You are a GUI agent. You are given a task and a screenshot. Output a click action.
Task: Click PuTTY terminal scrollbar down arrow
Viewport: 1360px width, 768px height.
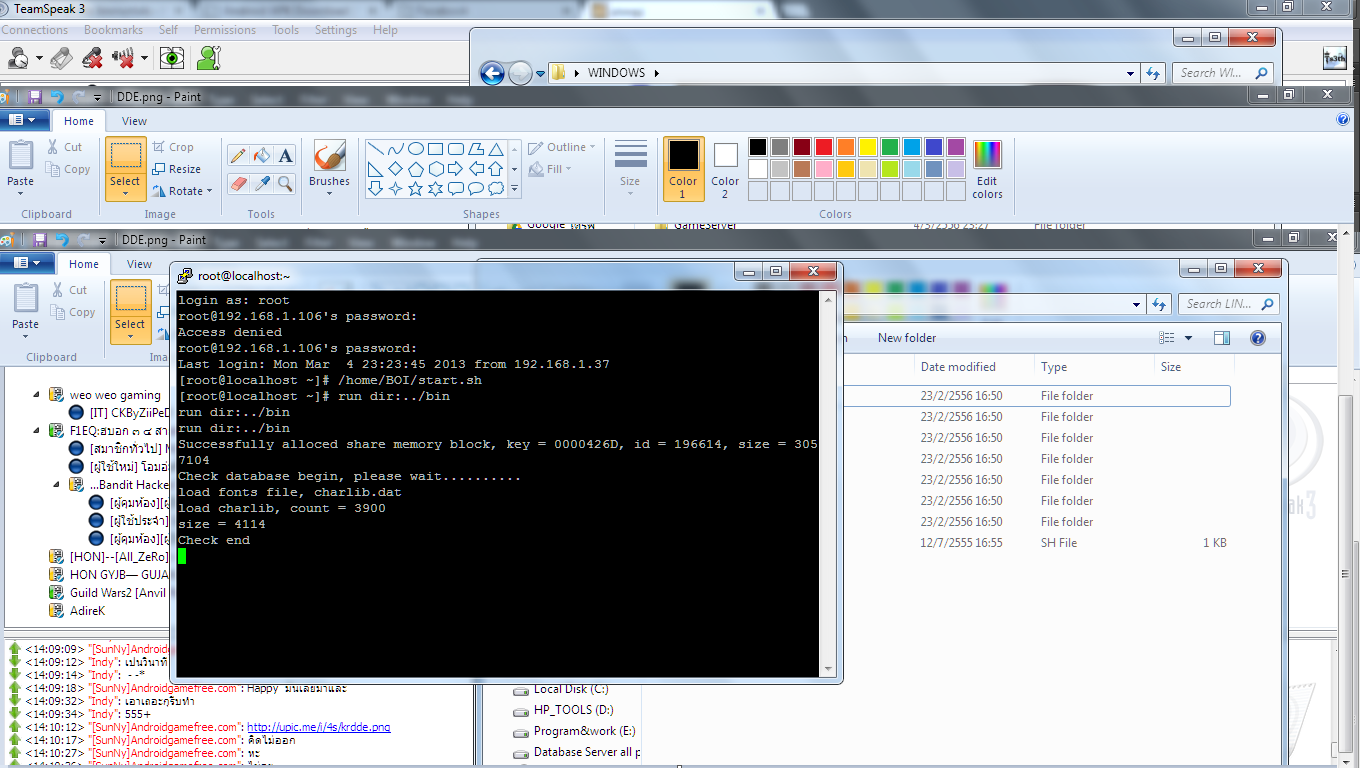pos(827,670)
